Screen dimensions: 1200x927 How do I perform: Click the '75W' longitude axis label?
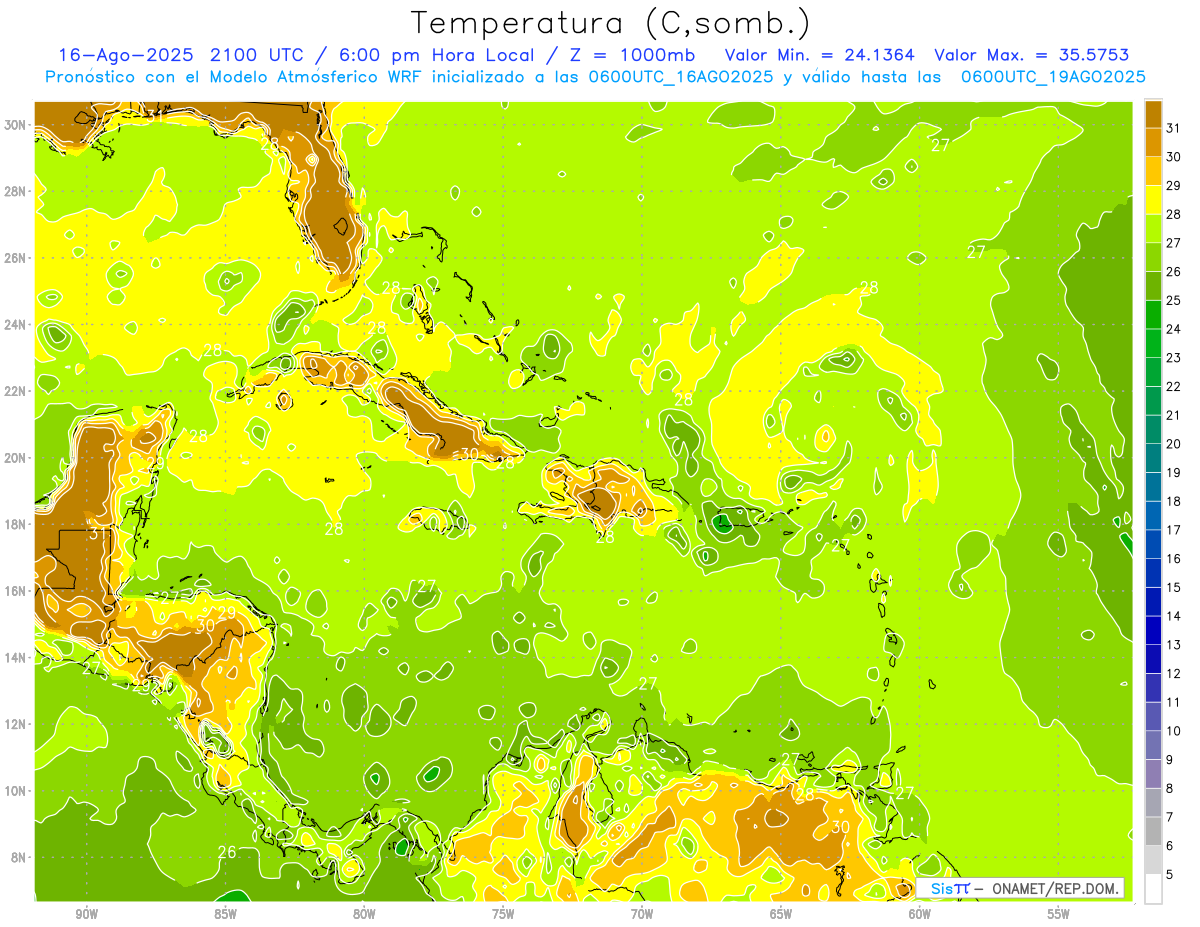click(x=503, y=913)
